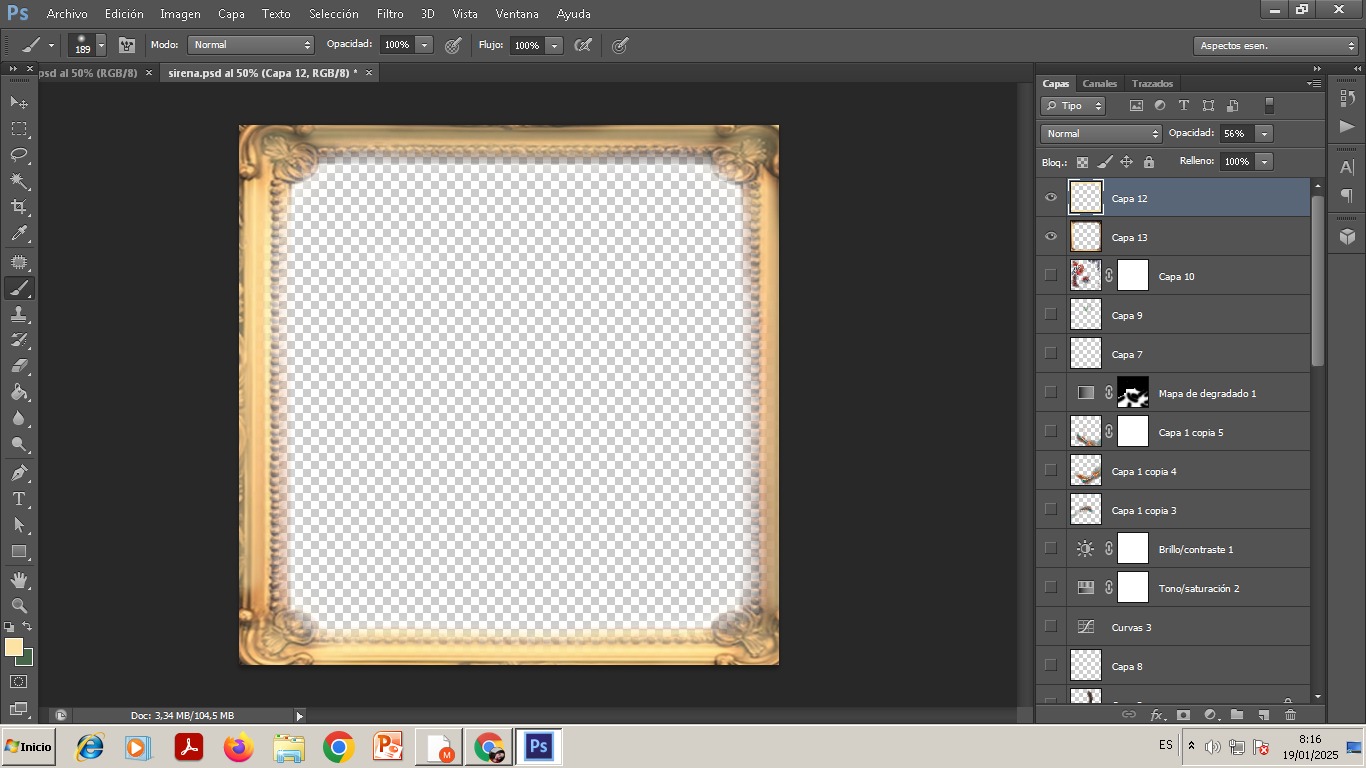Open the Archivo menu
Screen dimensions: 1366x768
point(67,14)
